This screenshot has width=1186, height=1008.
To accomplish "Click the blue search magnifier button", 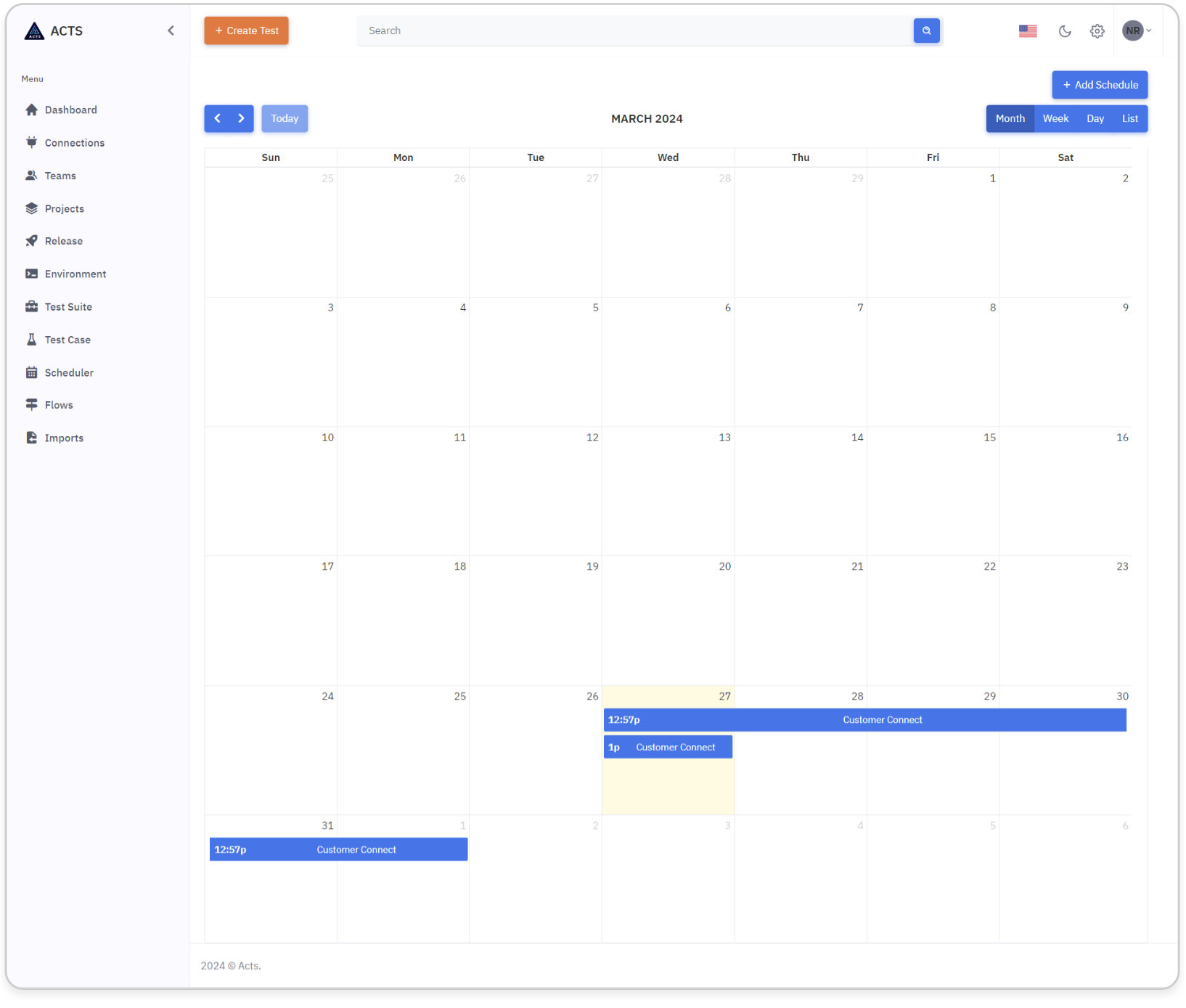I will tap(926, 30).
